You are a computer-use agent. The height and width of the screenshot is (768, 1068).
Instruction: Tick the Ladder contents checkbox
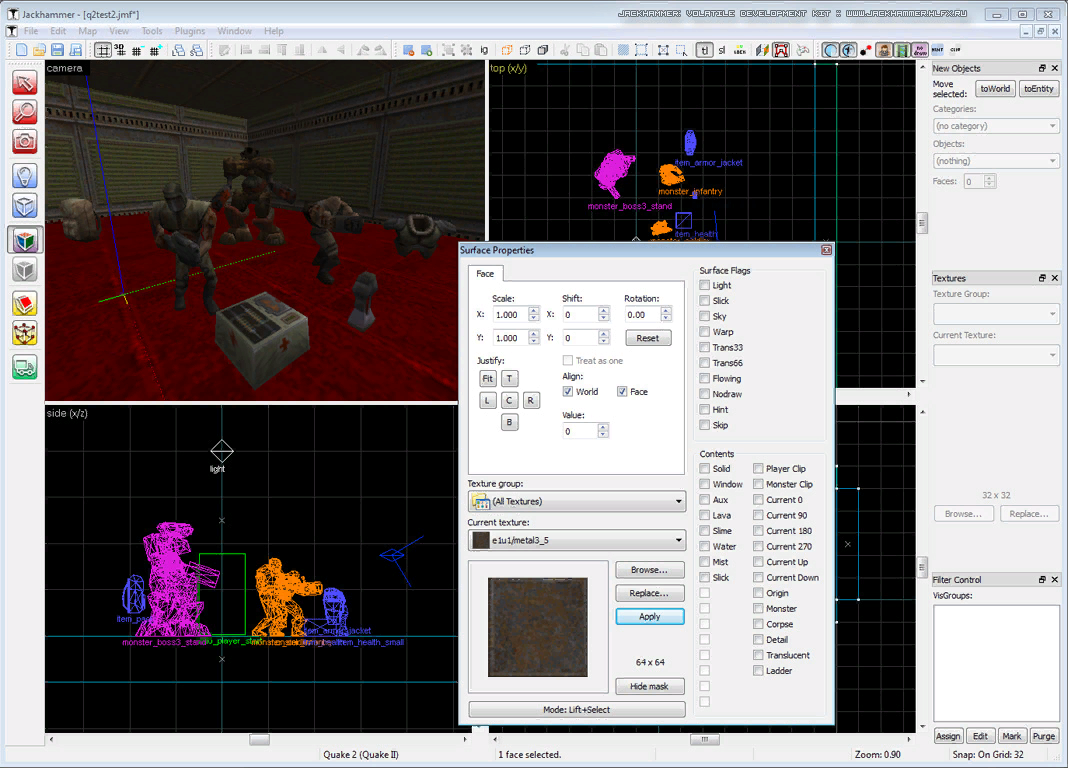click(x=758, y=671)
